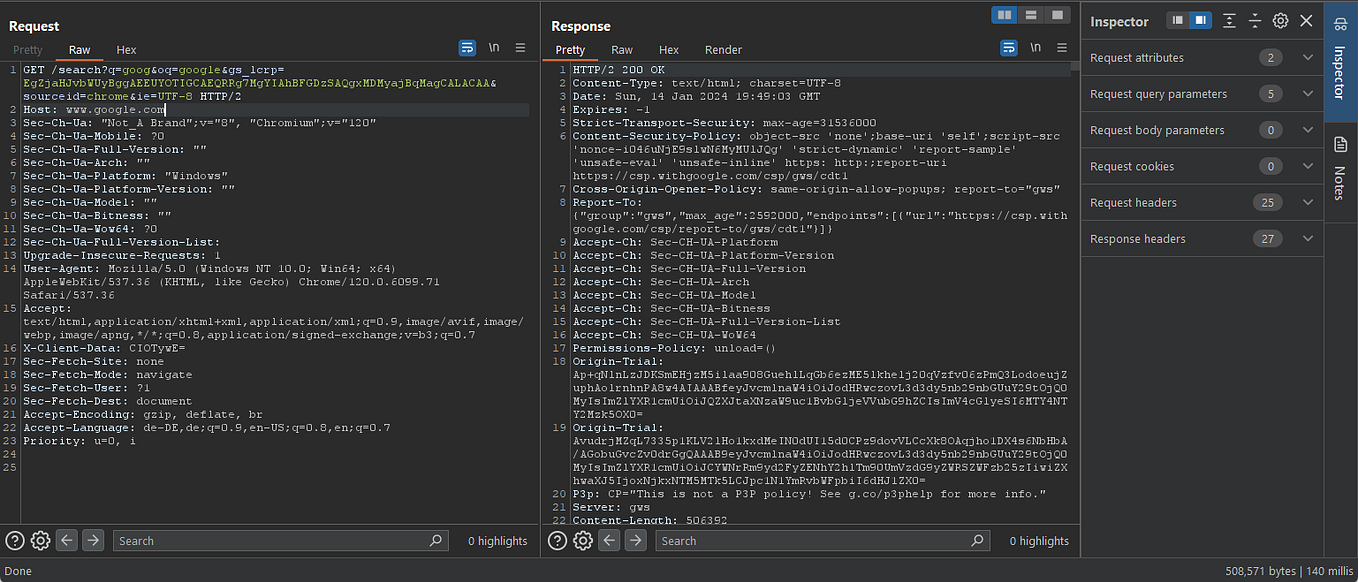Screen dimensions: 1358x582
Task: Open the Inspector panel settings gear
Action: point(1280,21)
